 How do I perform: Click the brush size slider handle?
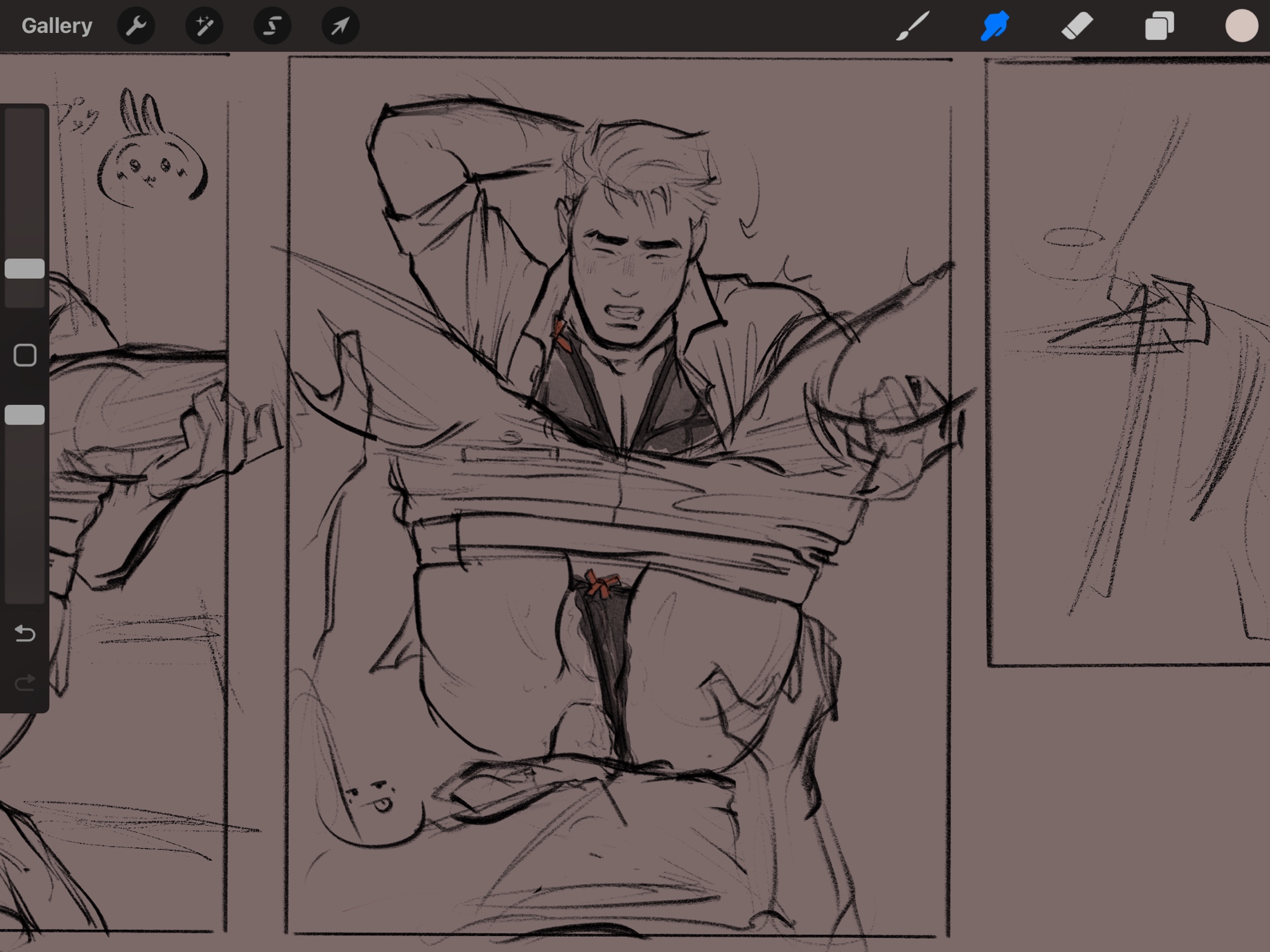pyautogui.click(x=25, y=268)
